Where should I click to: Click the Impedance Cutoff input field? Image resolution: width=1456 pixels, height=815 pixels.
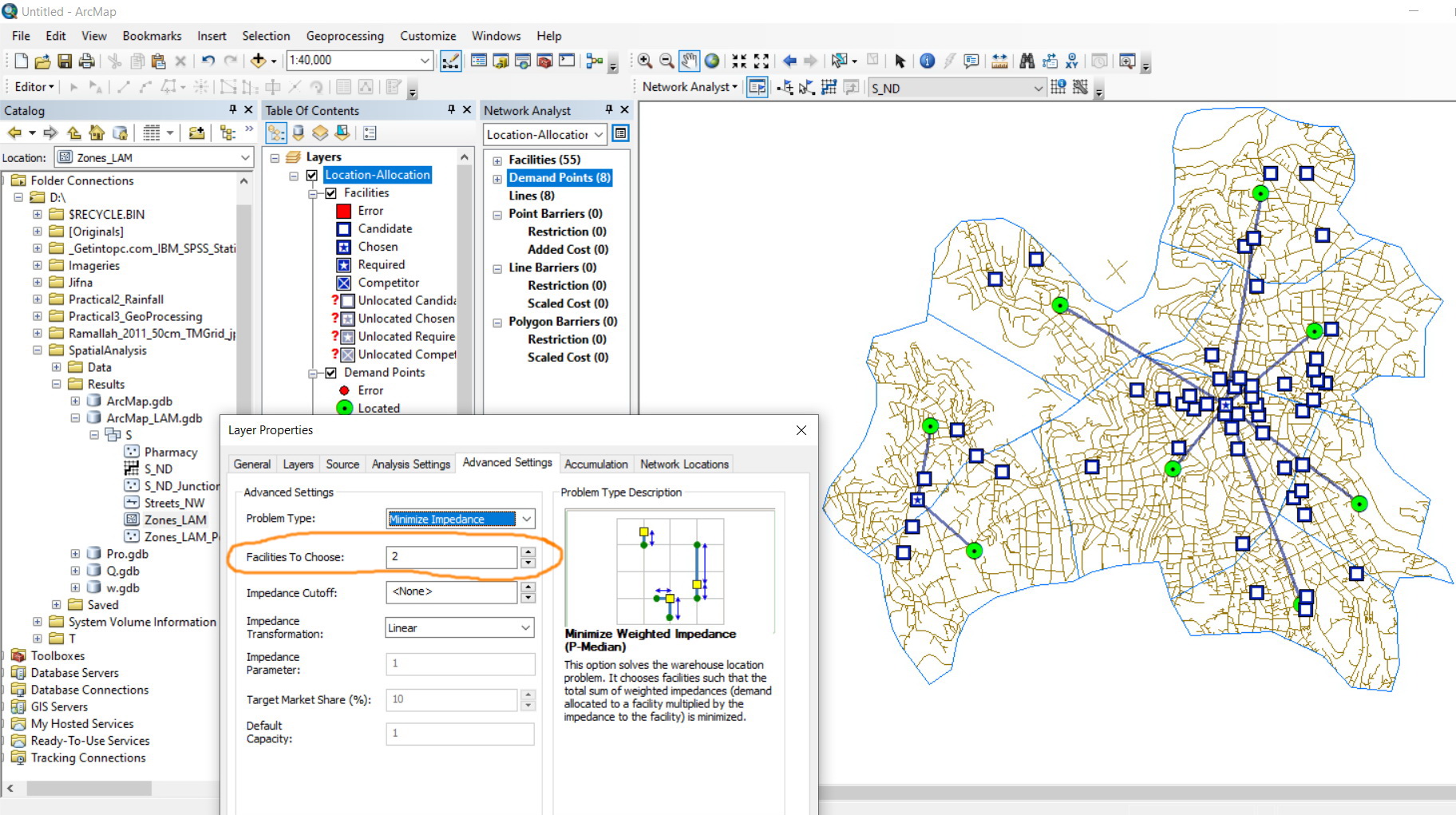click(x=452, y=592)
